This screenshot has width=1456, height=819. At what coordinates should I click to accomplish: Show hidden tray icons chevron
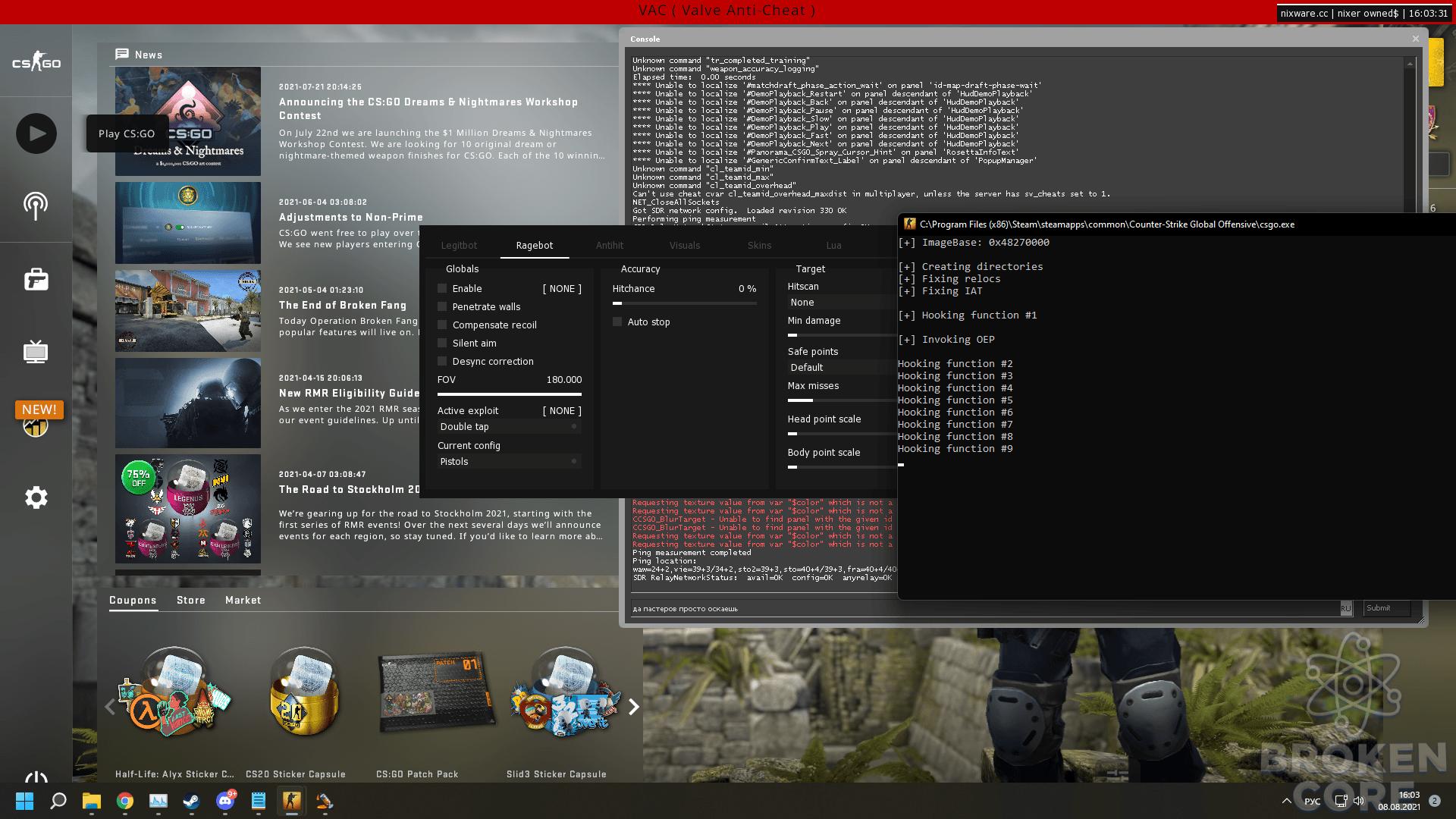(1287, 801)
